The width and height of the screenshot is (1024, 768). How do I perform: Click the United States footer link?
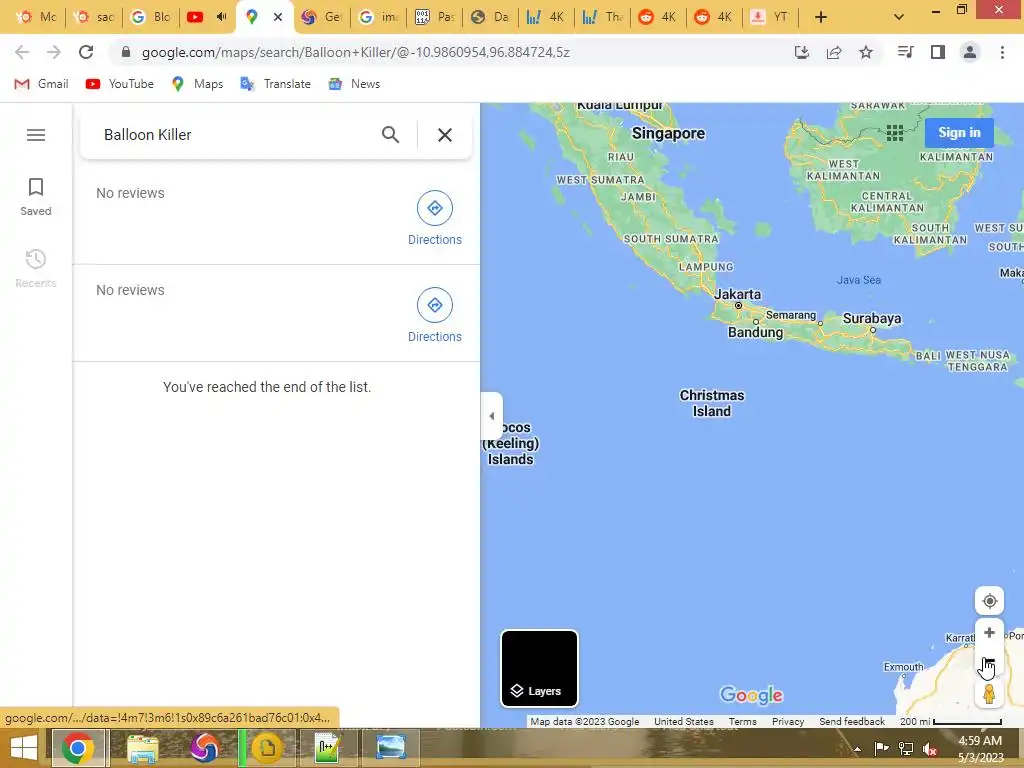pyautogui.click(x=684, y=722)
